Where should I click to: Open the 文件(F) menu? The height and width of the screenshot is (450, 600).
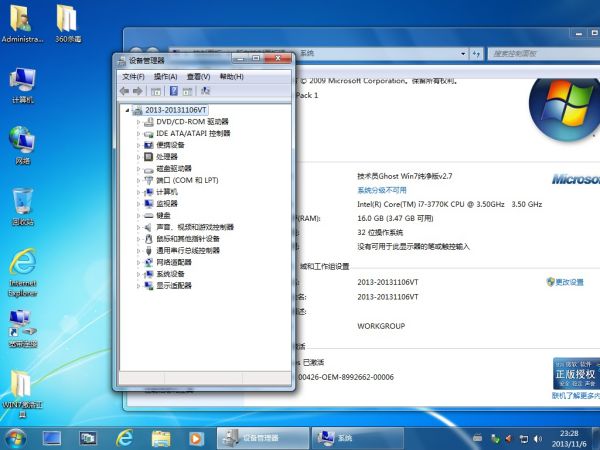point(133,77)
